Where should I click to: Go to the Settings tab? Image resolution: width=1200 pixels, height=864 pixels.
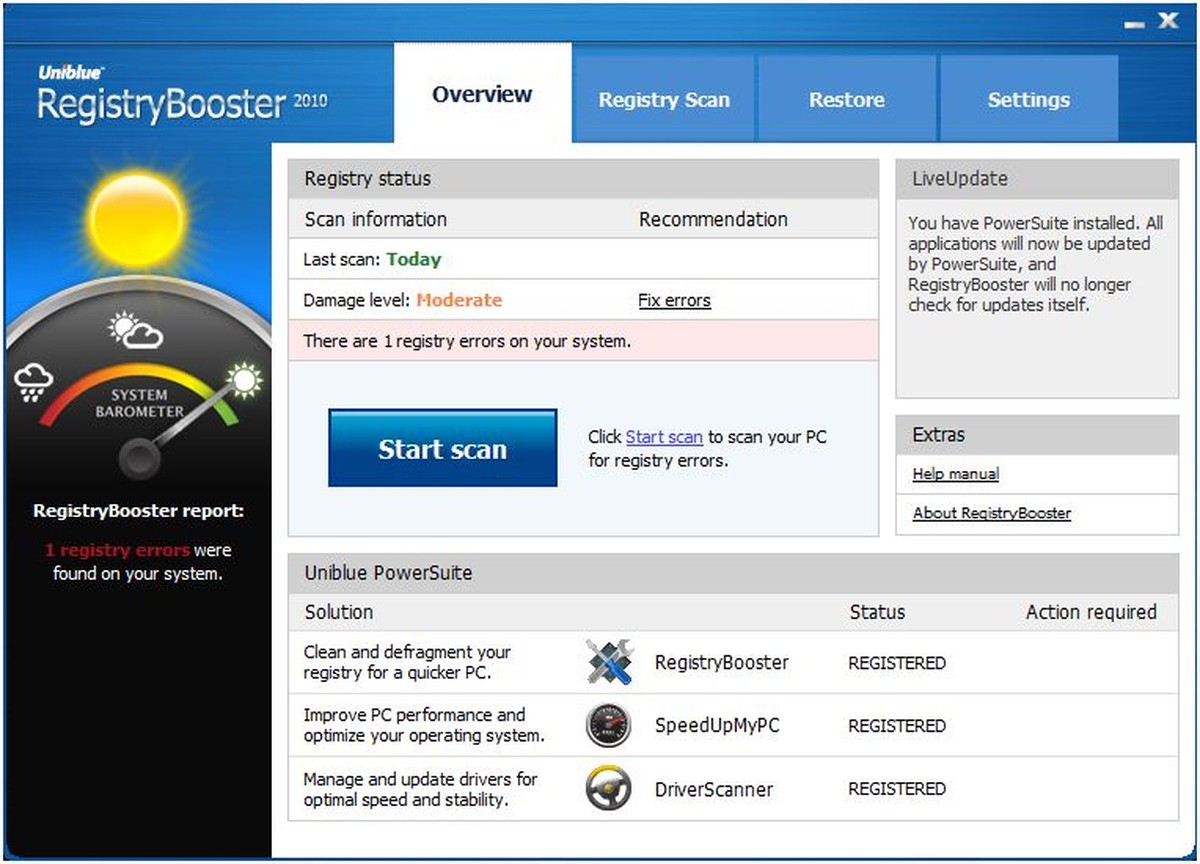(1028, 100)
